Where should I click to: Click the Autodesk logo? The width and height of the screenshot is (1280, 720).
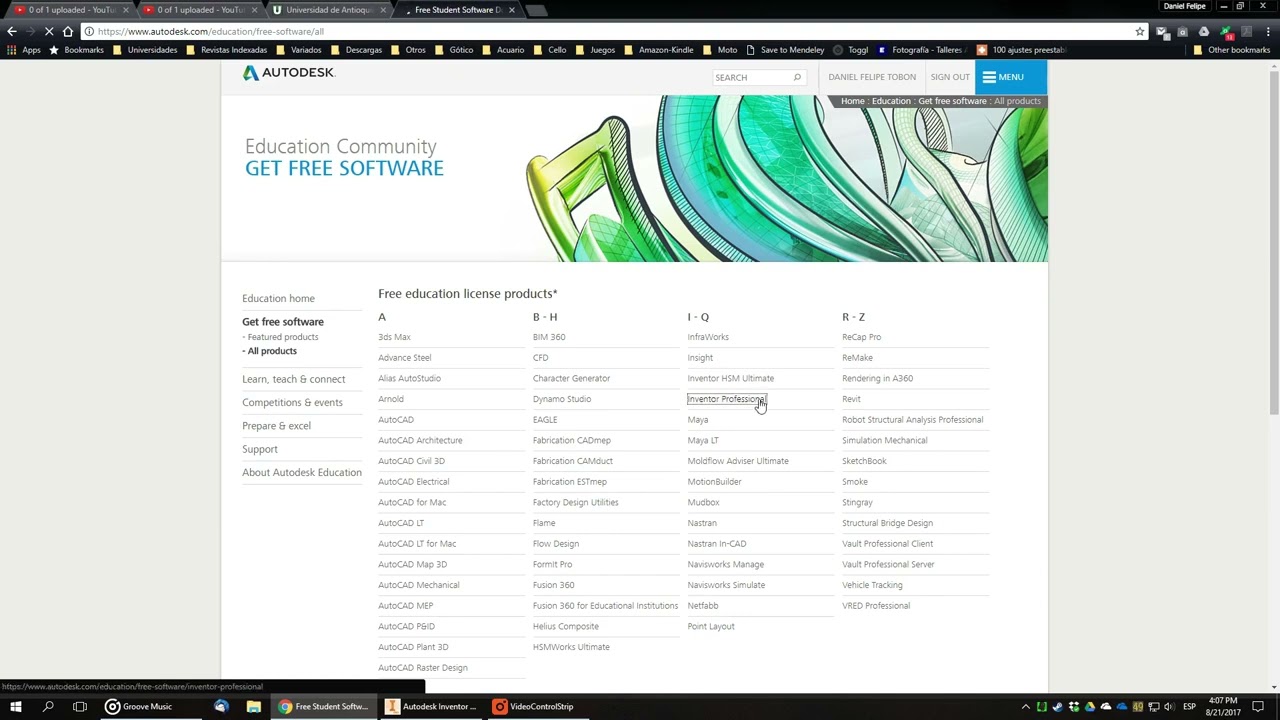(x=288, y=73)
